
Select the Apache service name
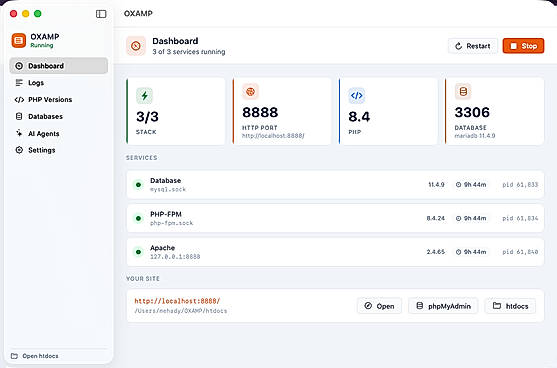(x=162, y=248)
